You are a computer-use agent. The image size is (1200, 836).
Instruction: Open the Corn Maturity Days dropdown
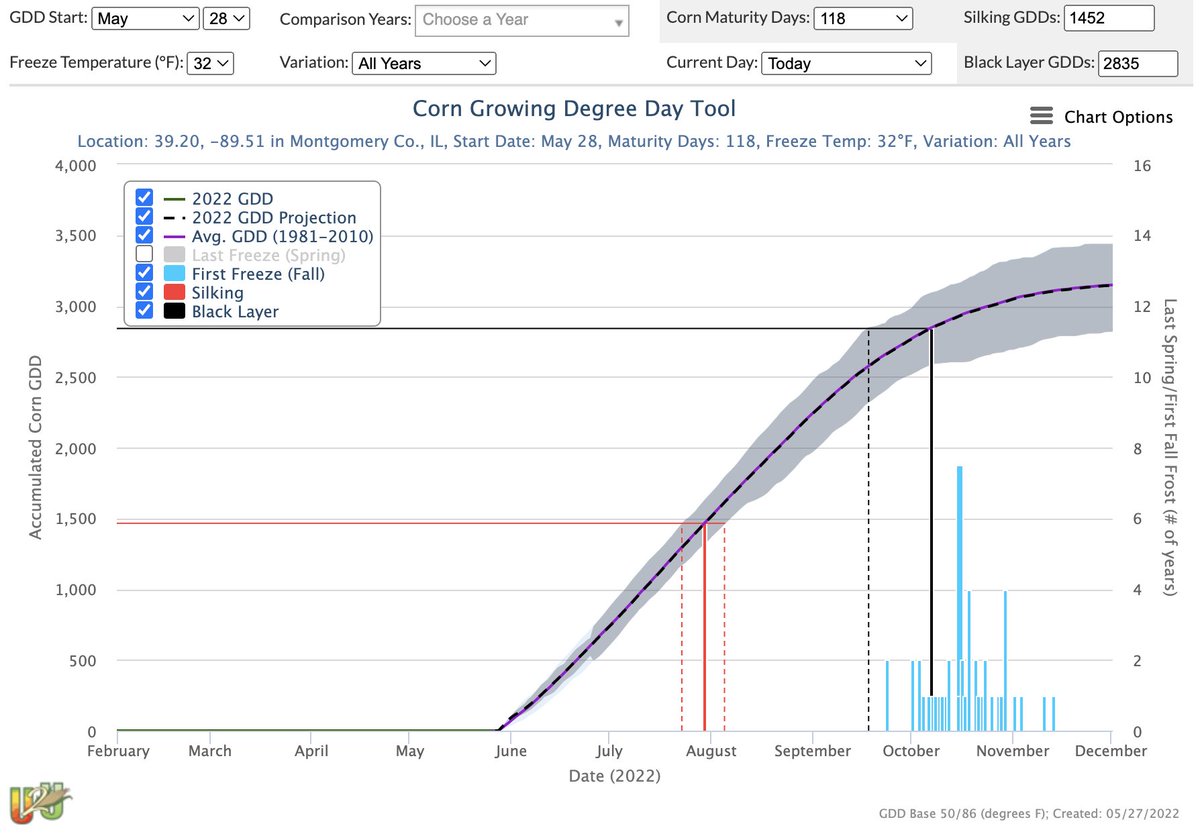point(863,18)
